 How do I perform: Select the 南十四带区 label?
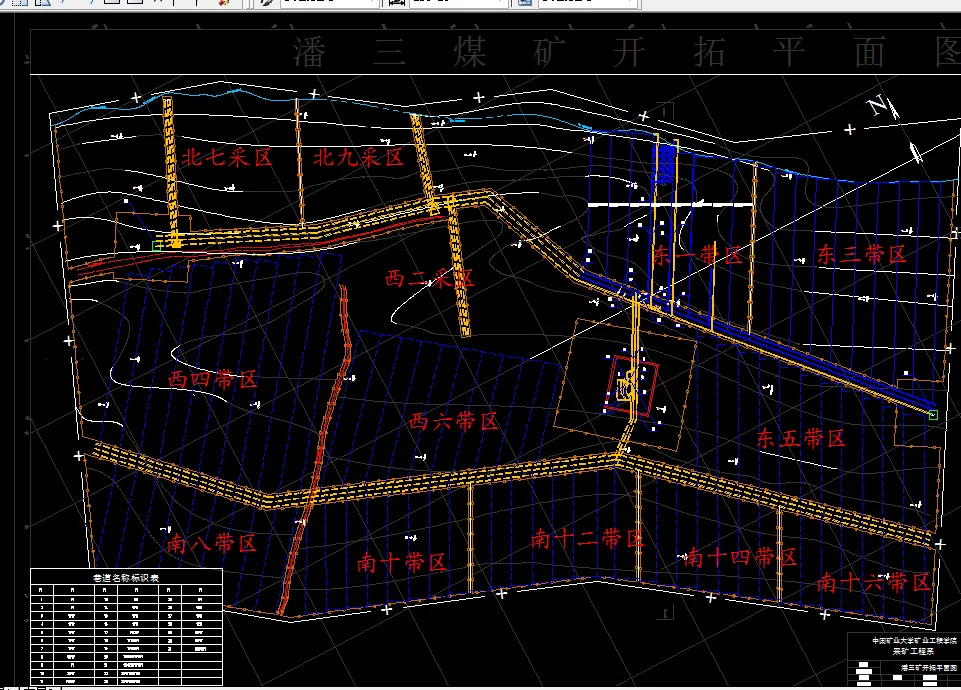[x=740, y=558]
